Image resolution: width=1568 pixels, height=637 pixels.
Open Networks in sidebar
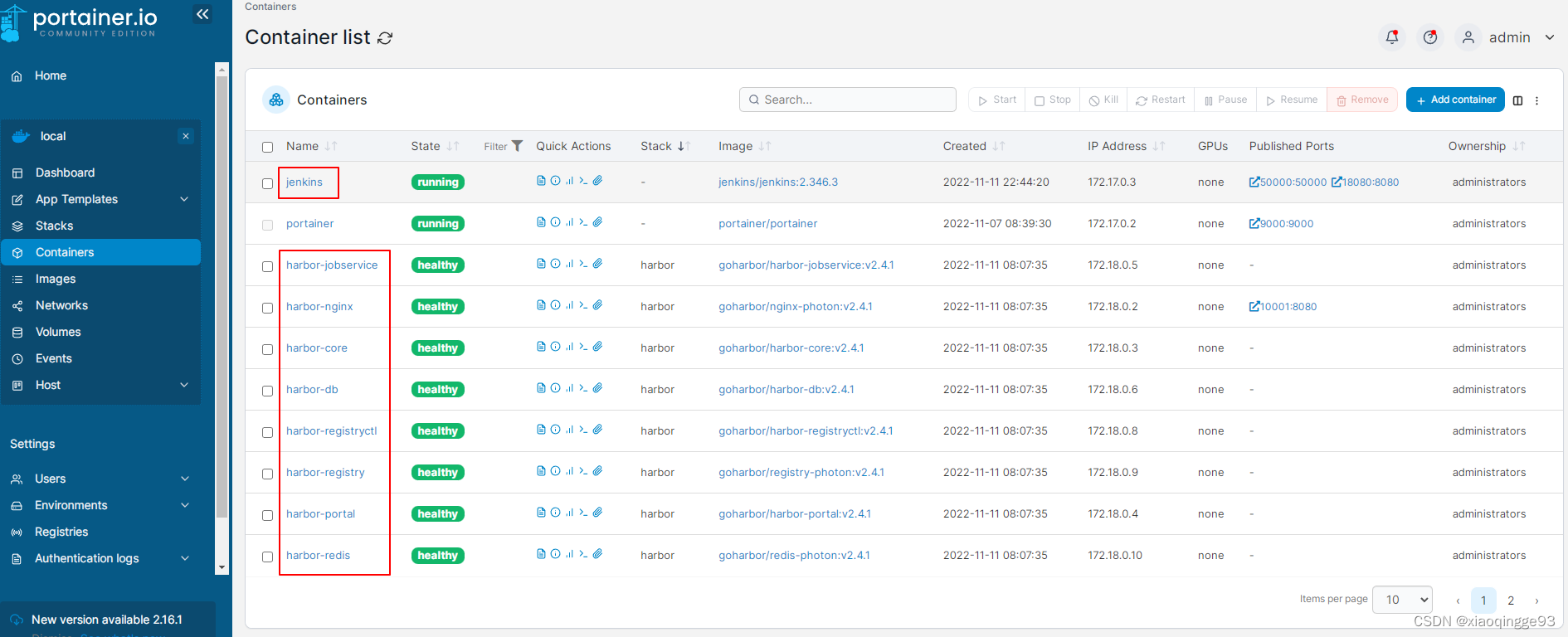(101, 305)
